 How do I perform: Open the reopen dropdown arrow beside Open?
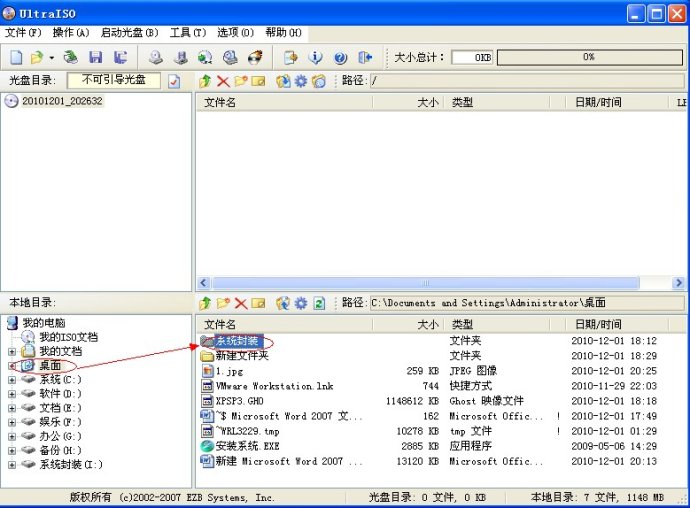[51, 58]
